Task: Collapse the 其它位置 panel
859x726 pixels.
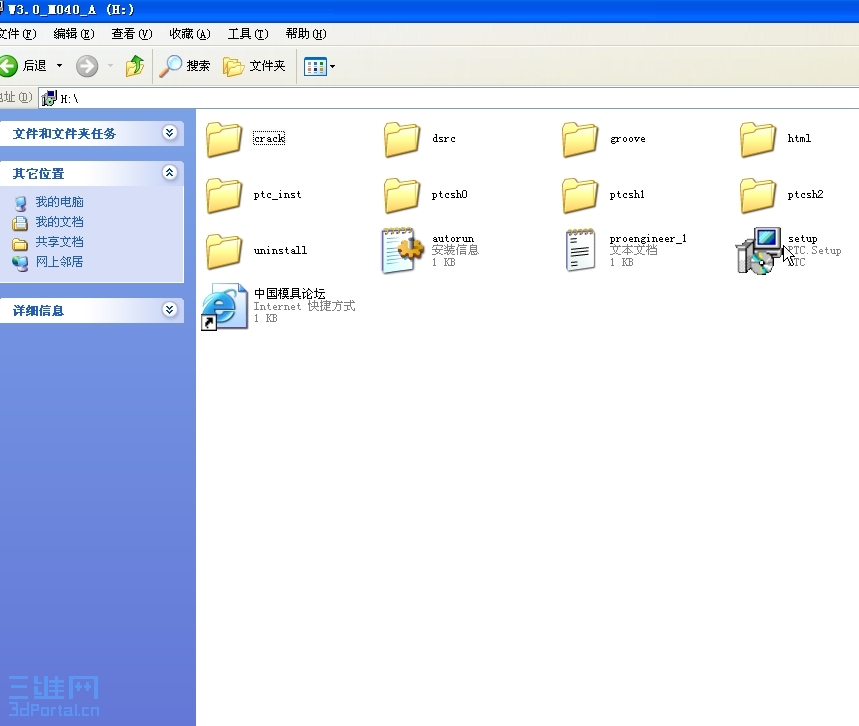Action: point(170,173)
